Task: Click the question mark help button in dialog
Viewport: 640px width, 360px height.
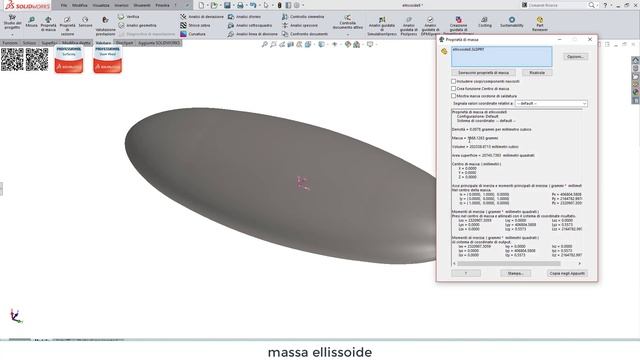Action: point(466,273)
